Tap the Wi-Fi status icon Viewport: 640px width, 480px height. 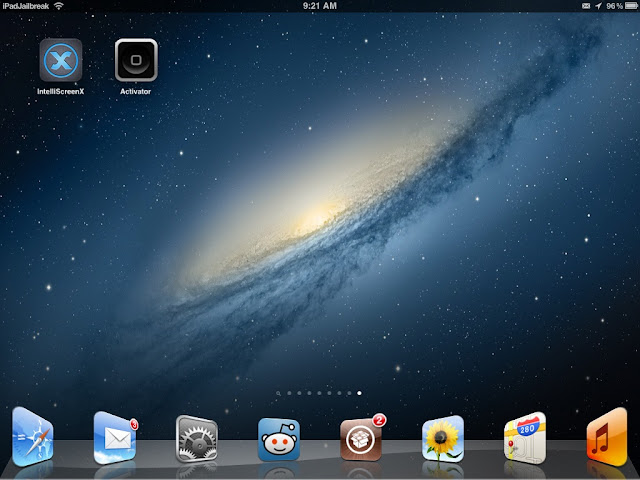59,6
